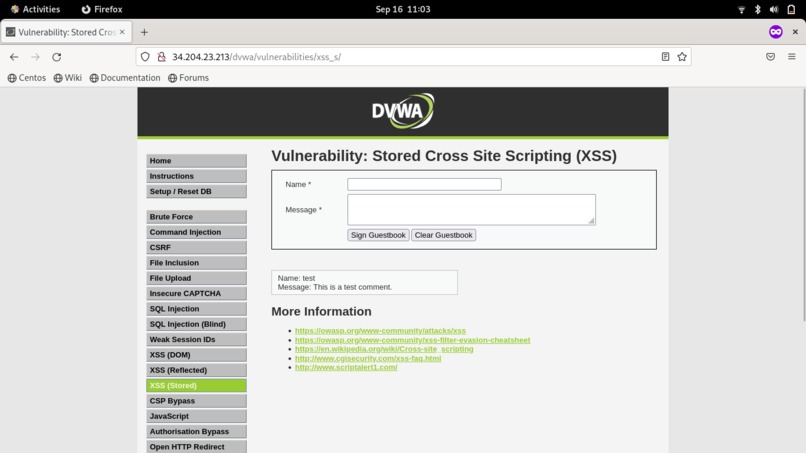Open the Firefox application menu in top bar

pyautogui.click(x=102, y=9)
